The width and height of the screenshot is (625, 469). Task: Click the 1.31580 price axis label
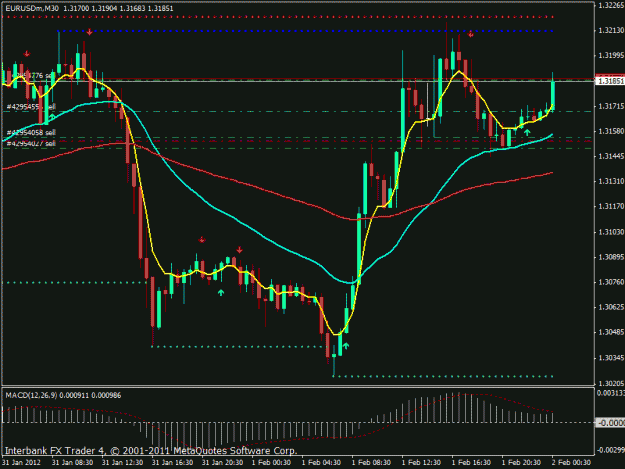pyautogui.click(x=611, y=131)
